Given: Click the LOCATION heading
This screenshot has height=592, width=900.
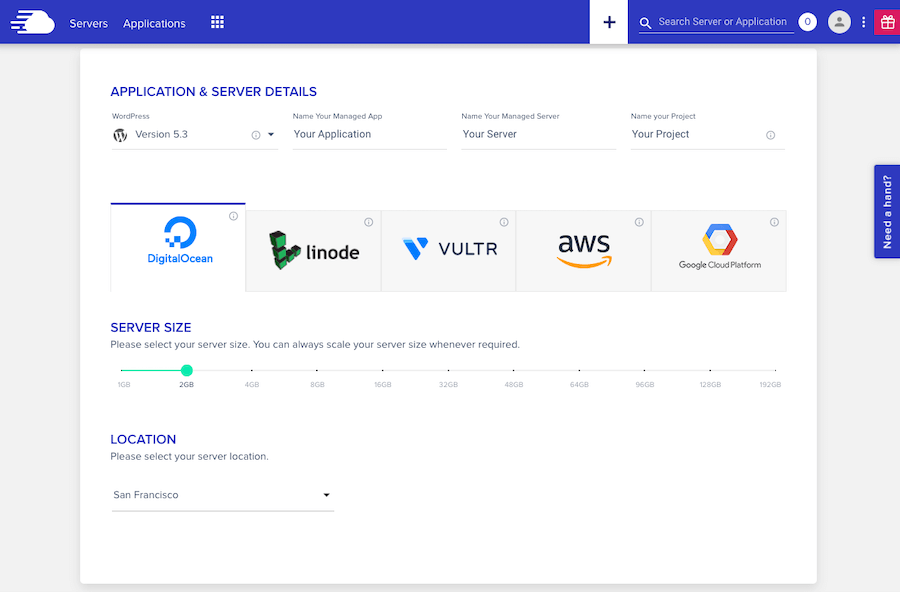Looking at the screenshot, I should pyautogui.click(x=143, y=440).
